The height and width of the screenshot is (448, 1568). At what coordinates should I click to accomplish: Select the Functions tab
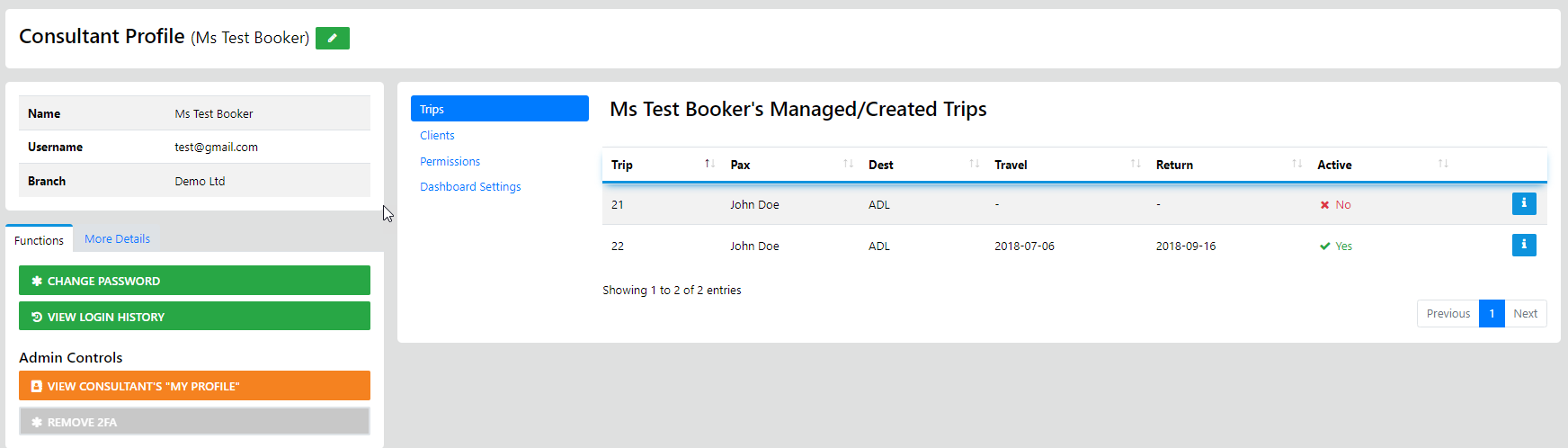39,240
